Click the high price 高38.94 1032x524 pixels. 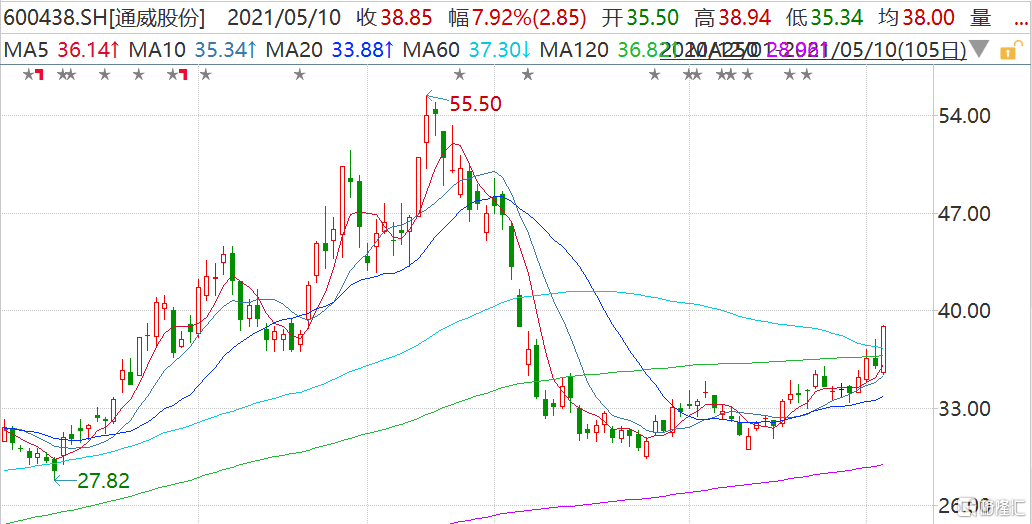click(733, 18)
